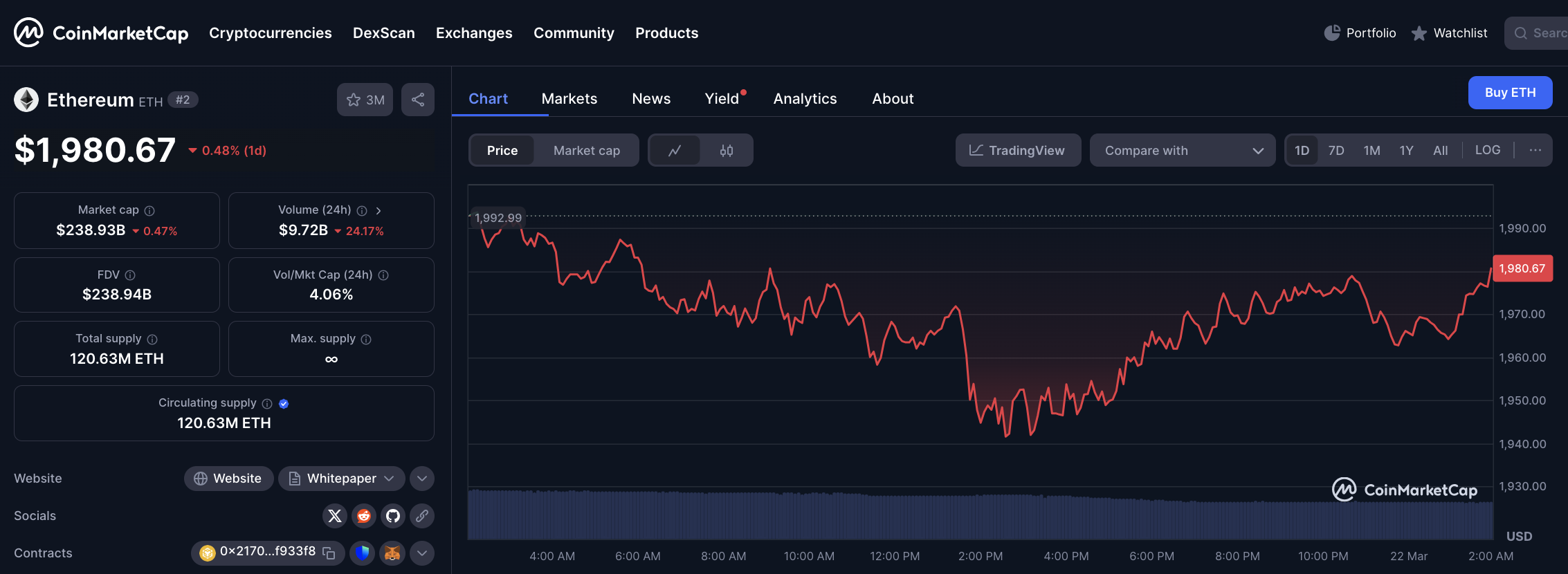The height and width of the screenshot is (574, 1568).
Task: Set chart range to 1M
Action: coord(1371,150)
